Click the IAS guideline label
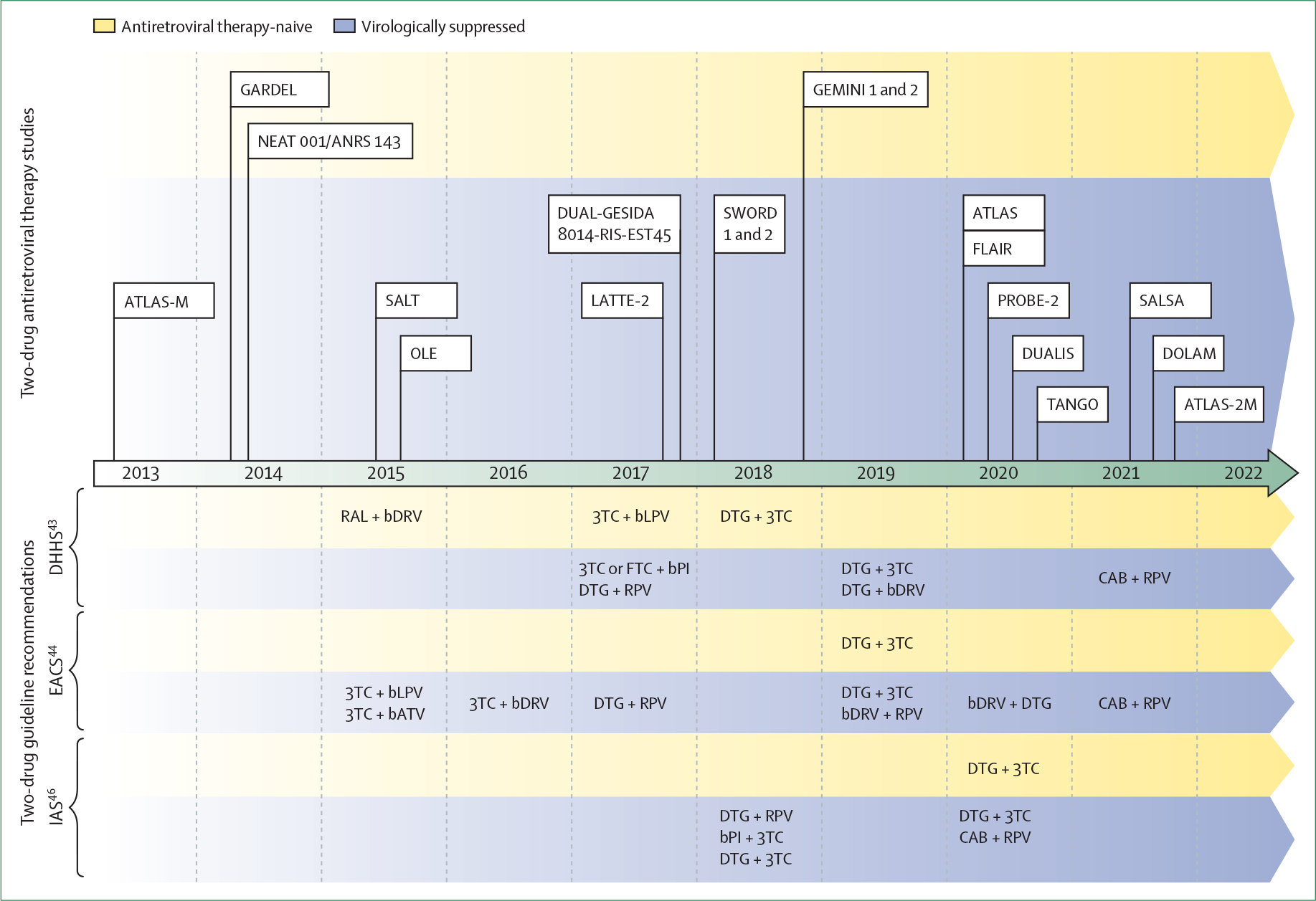 tap(55, 807)
